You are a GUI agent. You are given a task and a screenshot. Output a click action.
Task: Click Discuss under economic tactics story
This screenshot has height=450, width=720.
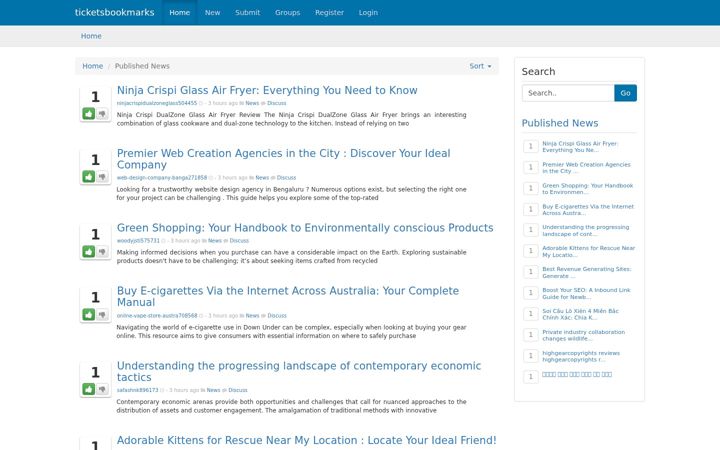[x=238, y=390]
